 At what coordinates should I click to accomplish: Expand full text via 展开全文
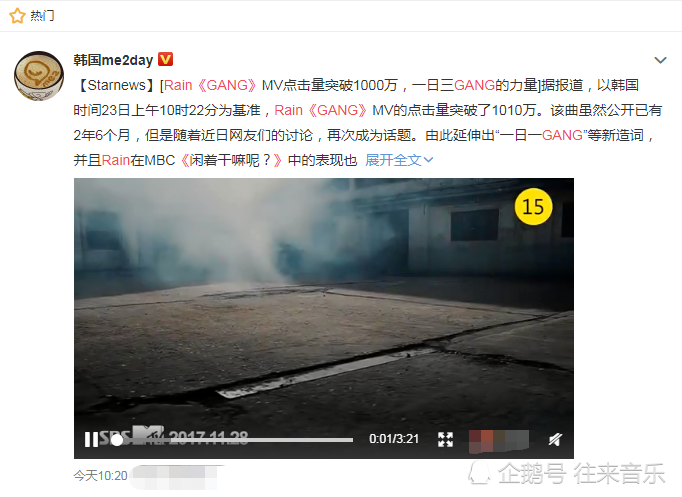click(399, 160)
